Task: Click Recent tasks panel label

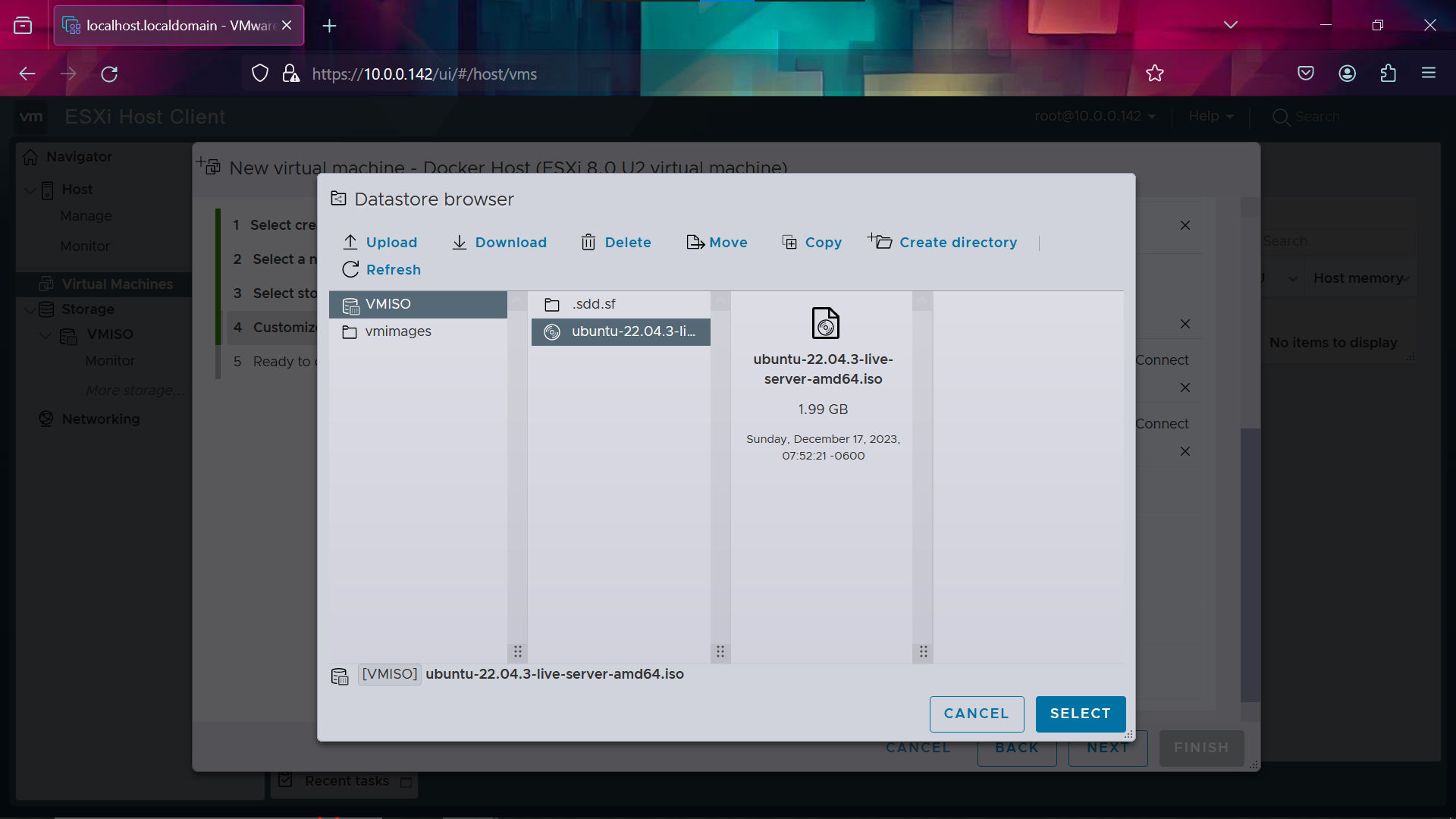Action: click(347, 781)
